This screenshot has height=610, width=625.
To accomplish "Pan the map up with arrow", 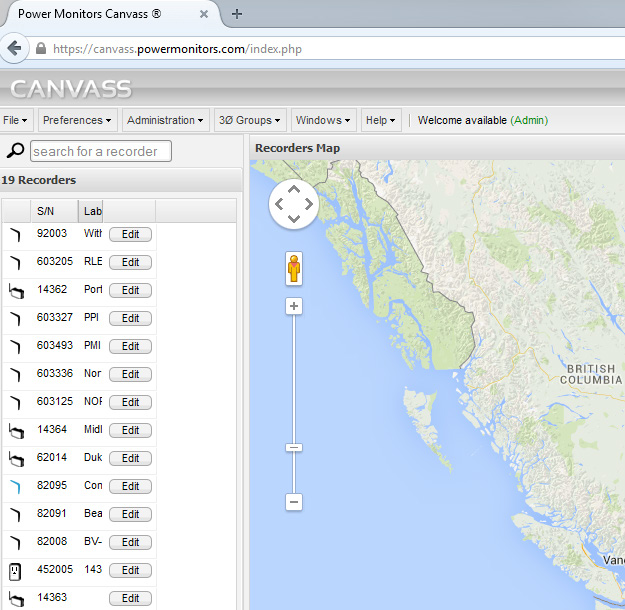I will 294,190.
